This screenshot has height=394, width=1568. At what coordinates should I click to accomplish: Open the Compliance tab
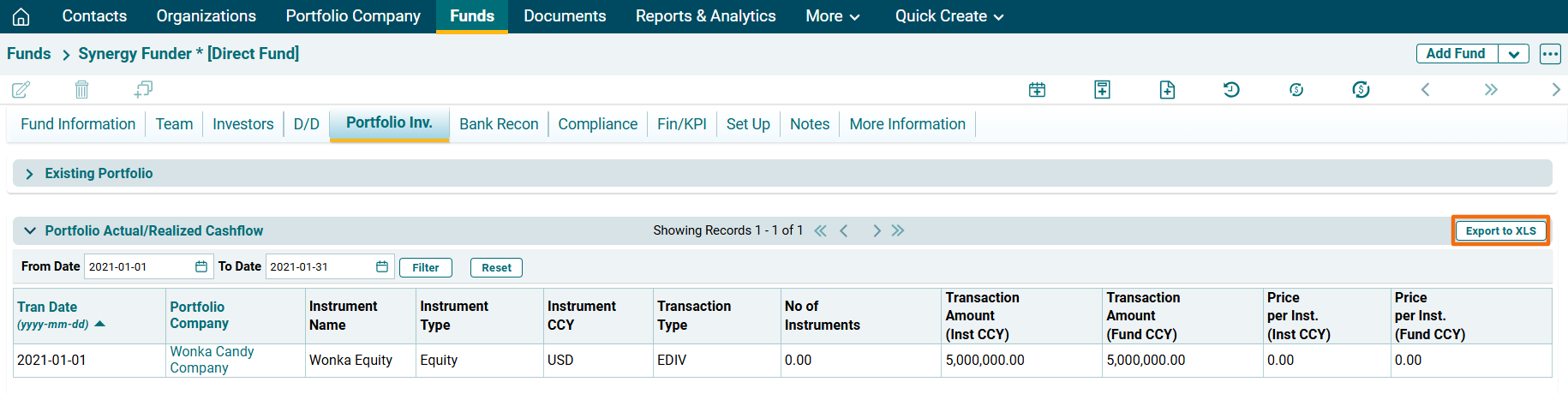pos(597,124)
